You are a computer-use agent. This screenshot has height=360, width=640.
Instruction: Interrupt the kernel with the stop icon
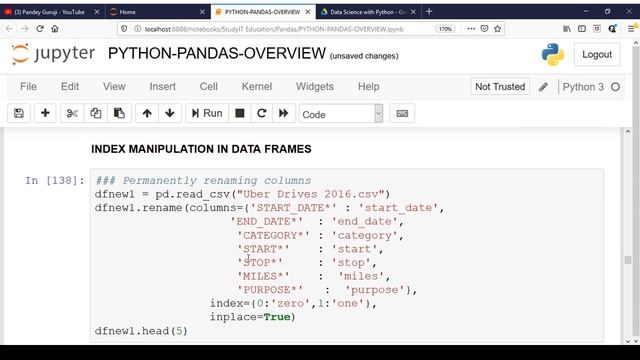[240, 113]
